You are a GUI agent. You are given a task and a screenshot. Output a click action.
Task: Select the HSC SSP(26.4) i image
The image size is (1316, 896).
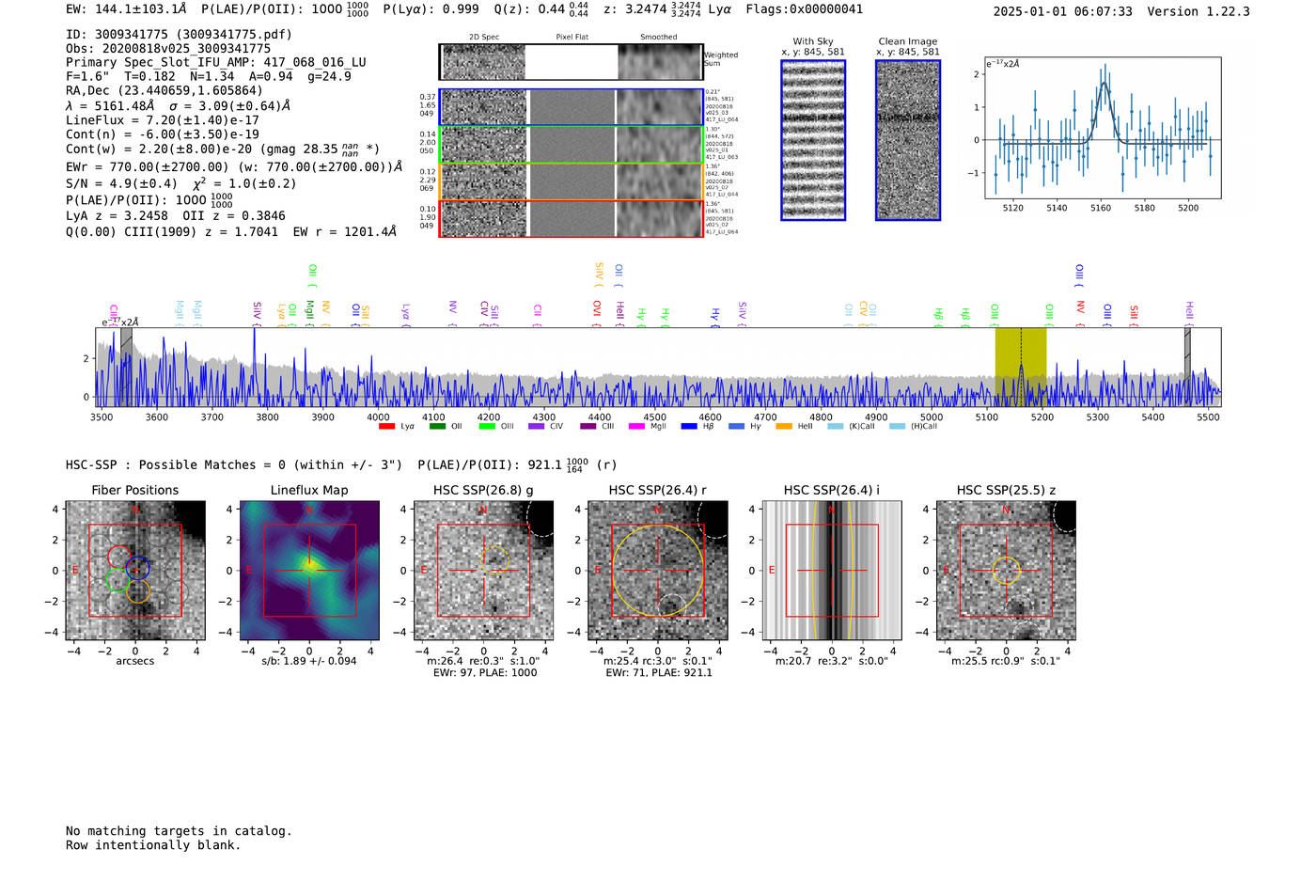pyautogui.click(x=832, y=571)
